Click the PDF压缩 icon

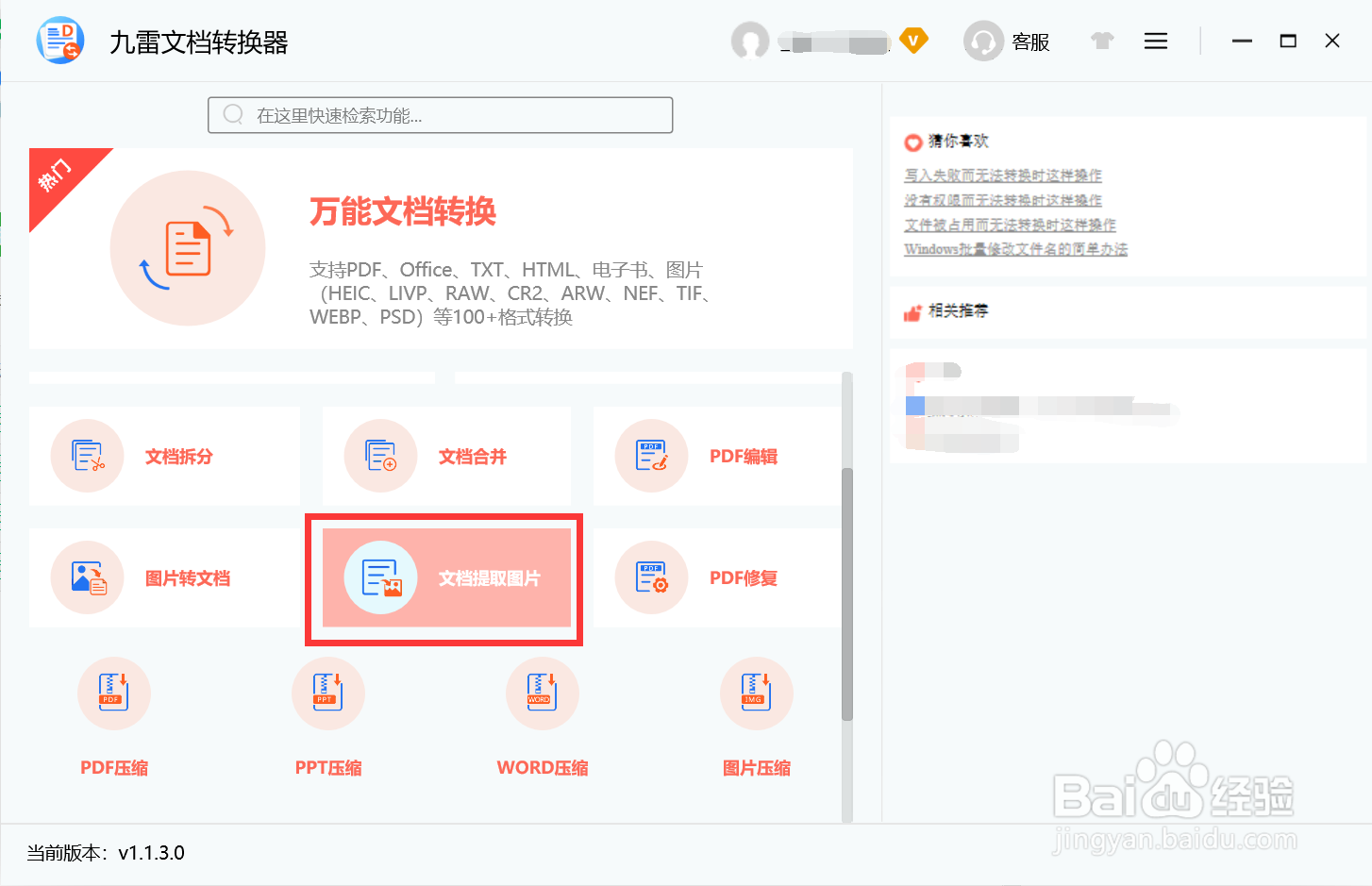[x=114, y=694]
